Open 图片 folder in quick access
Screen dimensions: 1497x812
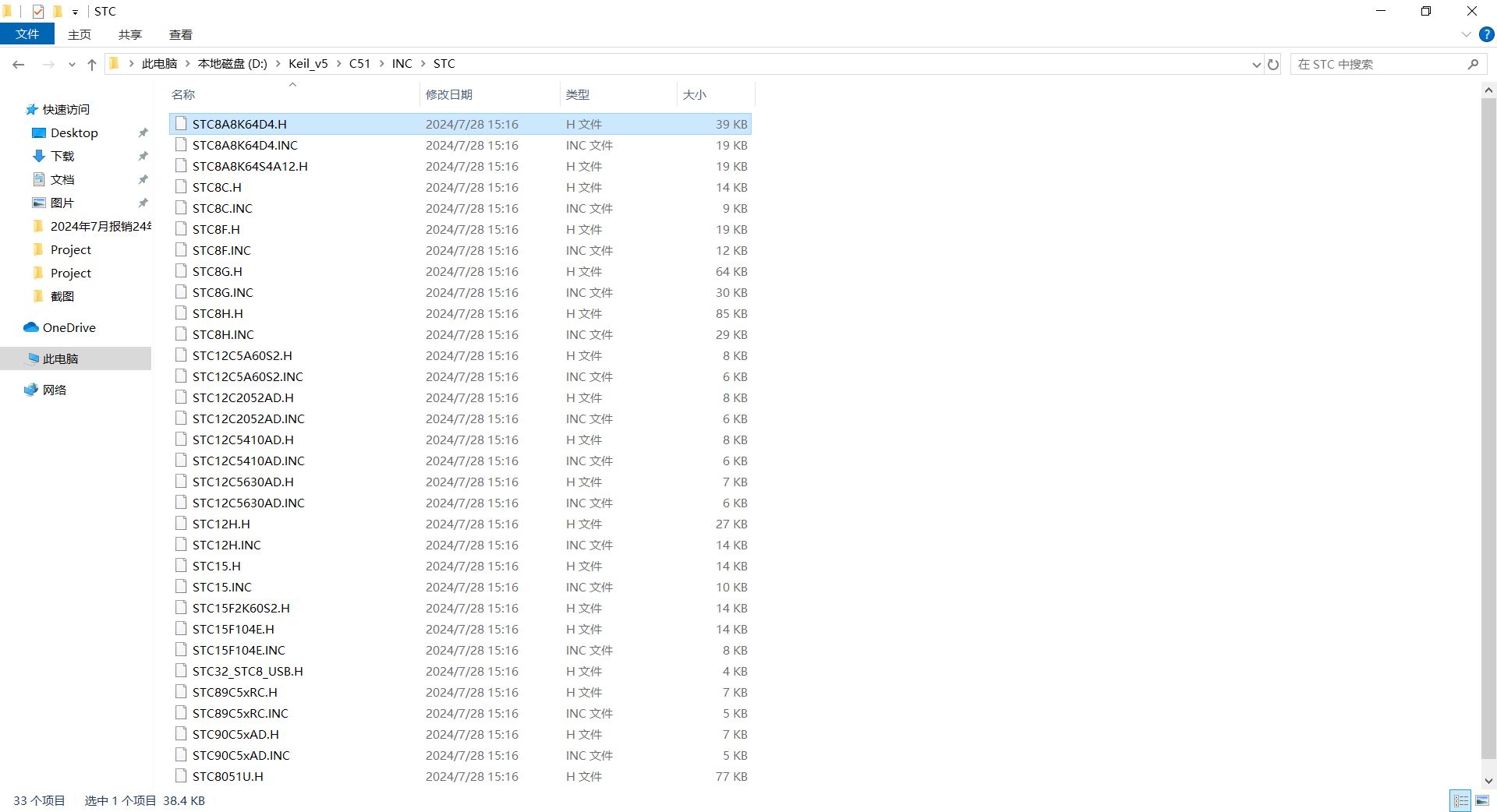coord(62,203)
